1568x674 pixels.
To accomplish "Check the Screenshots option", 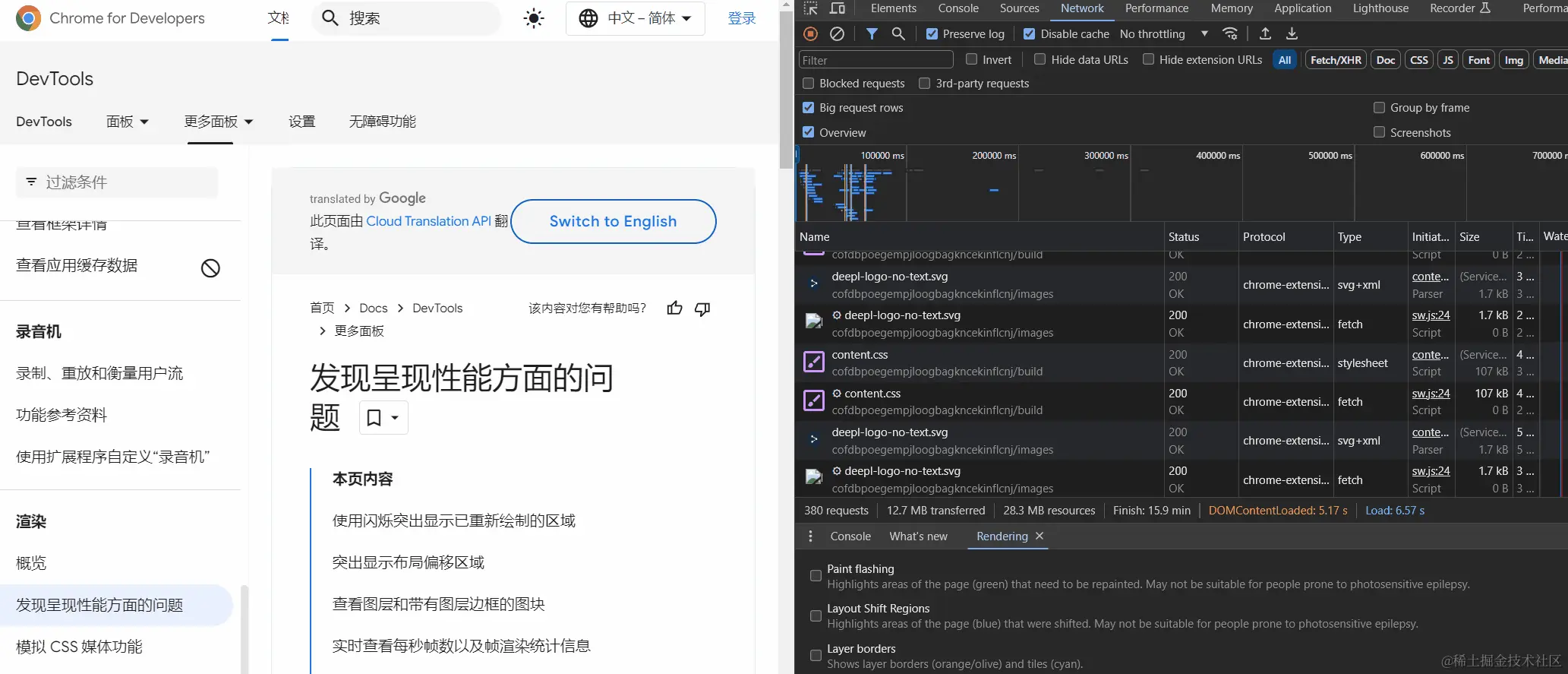I will pos(1380,132).
